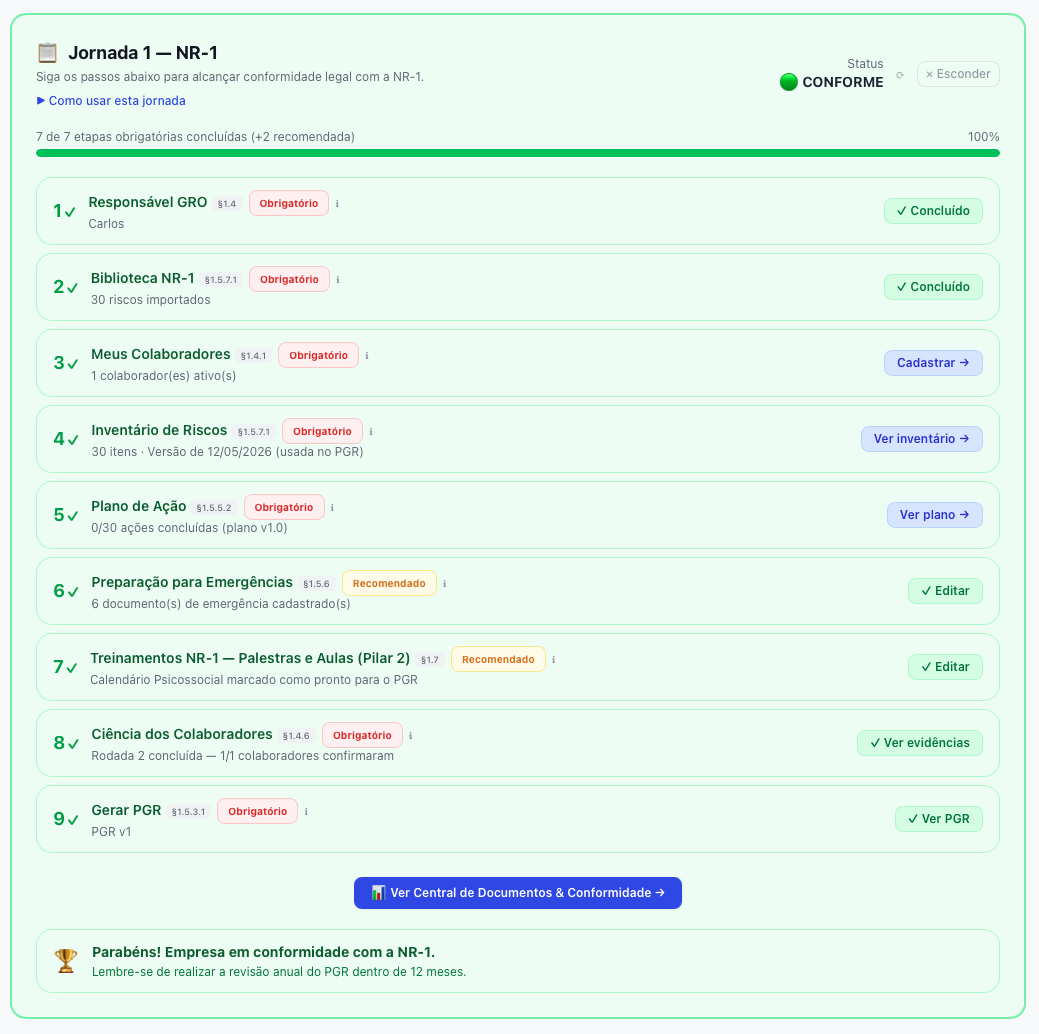The height and width of the screenshot is (1034, 1039).
Task: Hide the journey with the Esconder button
Action: tap(958, 74)
